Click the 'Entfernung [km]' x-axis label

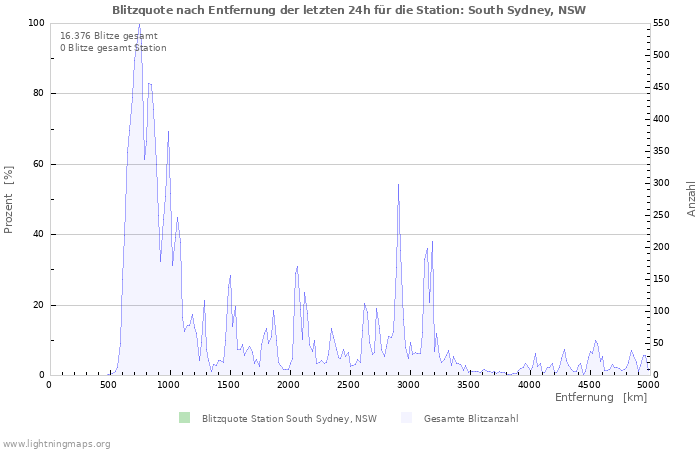(x=600, y=398)
